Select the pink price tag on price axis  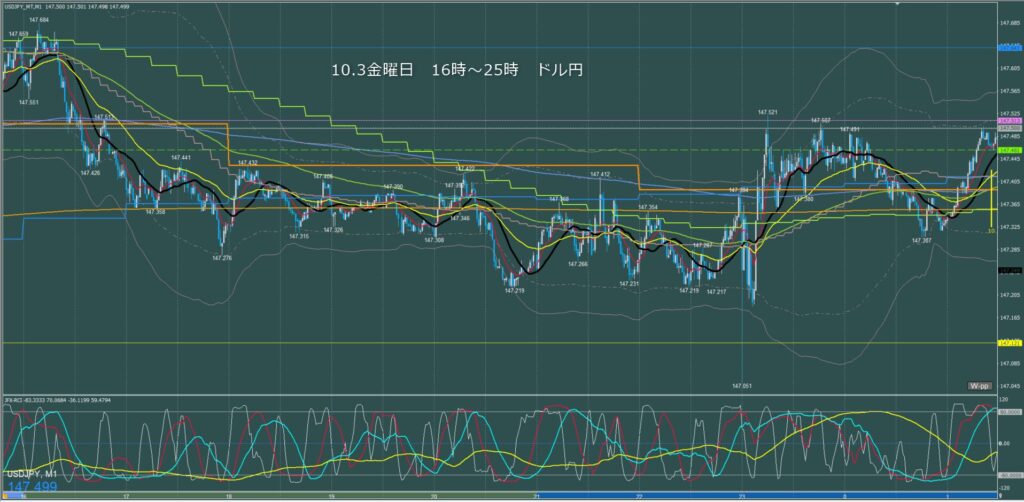click(x=1008, y=121)
